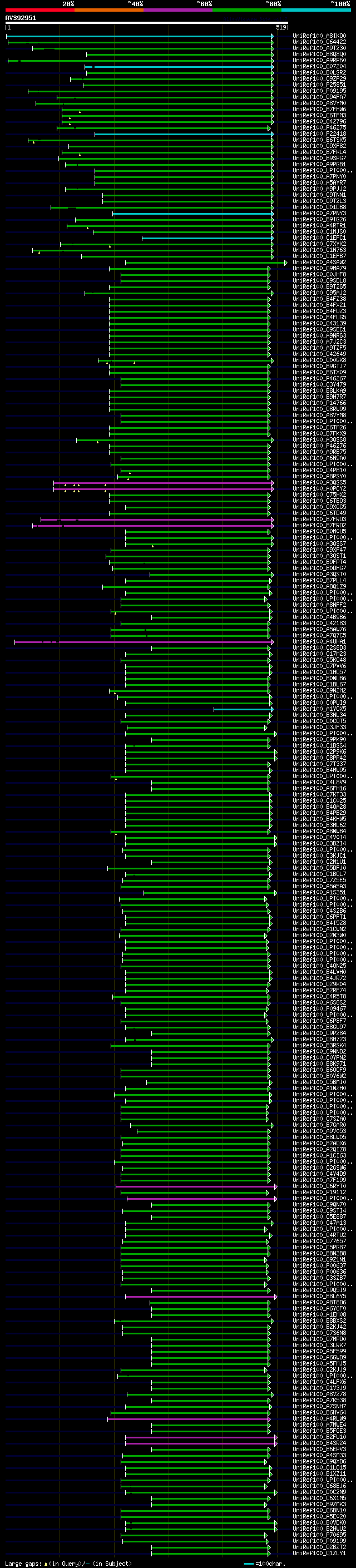
Task: Select hit label UniRef100_A0PCY2
Action: (x=319, y=488)
